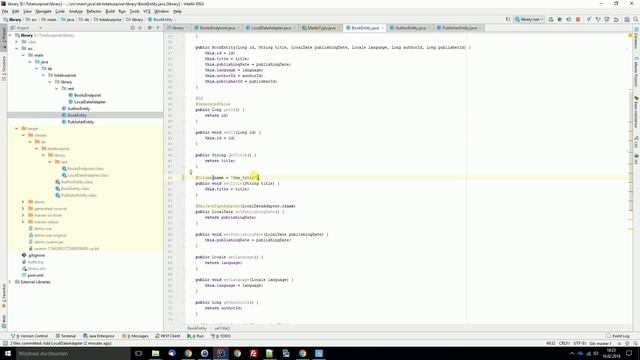Open the Messages tool window
The image size is (640, 360).
[x=135, y=336]
